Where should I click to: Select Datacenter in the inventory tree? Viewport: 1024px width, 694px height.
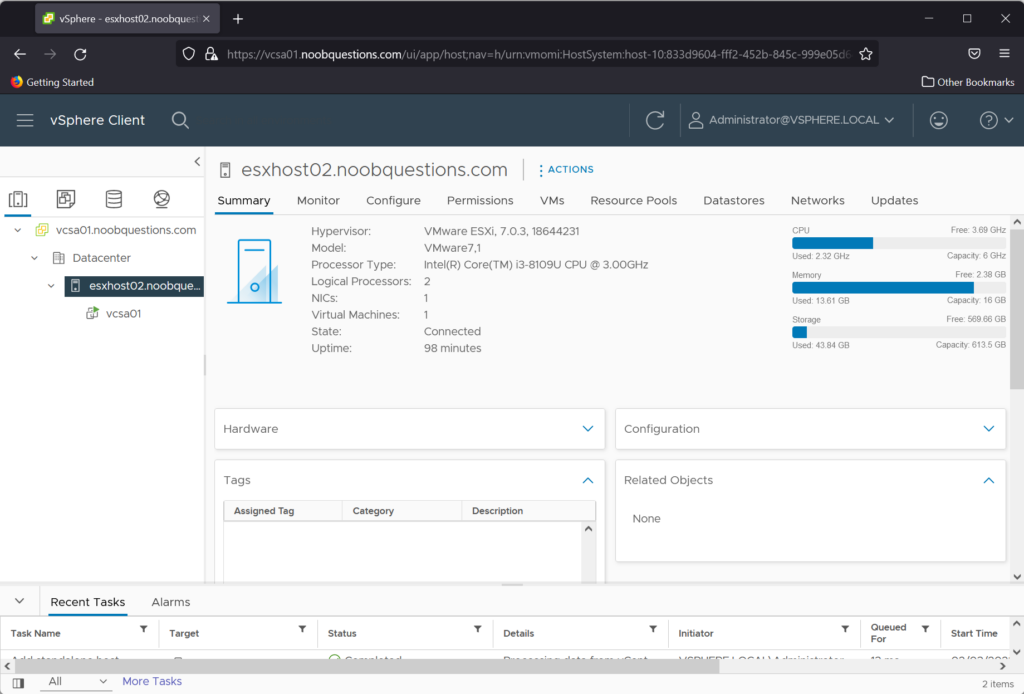click(x=101, y=258)
